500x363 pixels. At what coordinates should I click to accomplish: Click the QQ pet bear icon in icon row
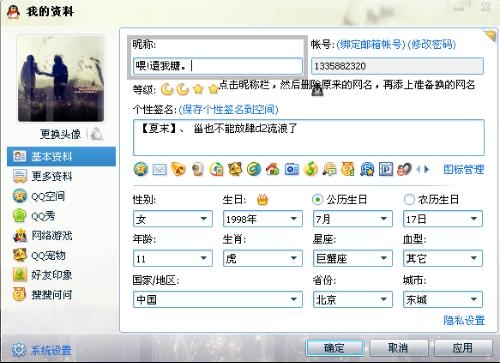point(235,169)
